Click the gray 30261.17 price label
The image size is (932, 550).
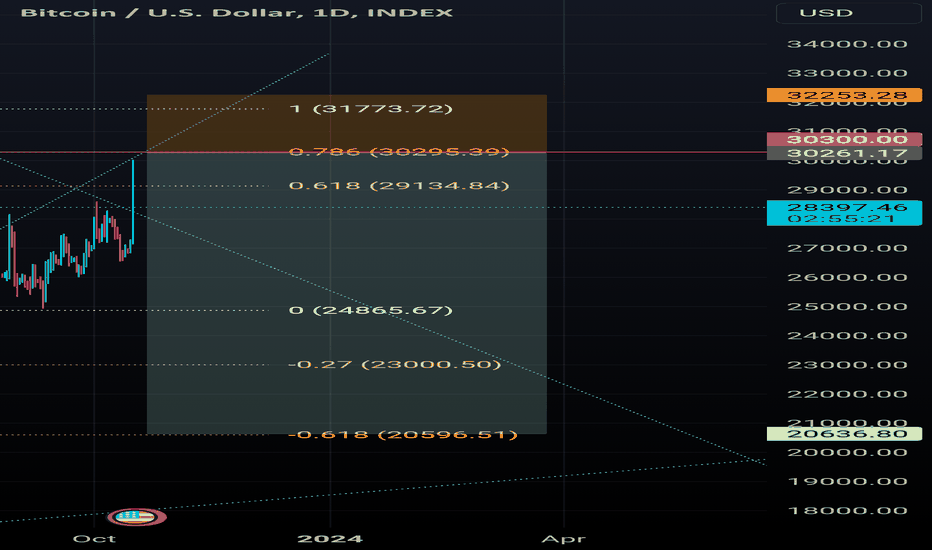point(845,153)
